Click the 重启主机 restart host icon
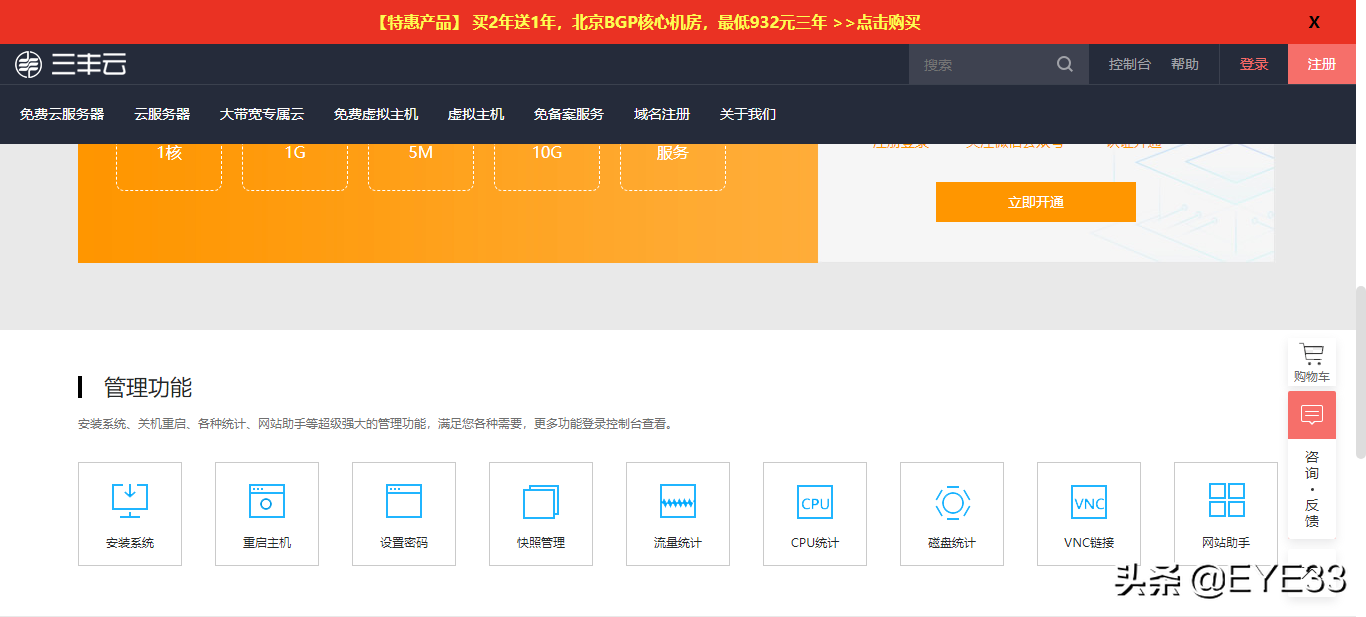Image resolution: width=1366 pixels, height=617 pixels. point(267,501)
